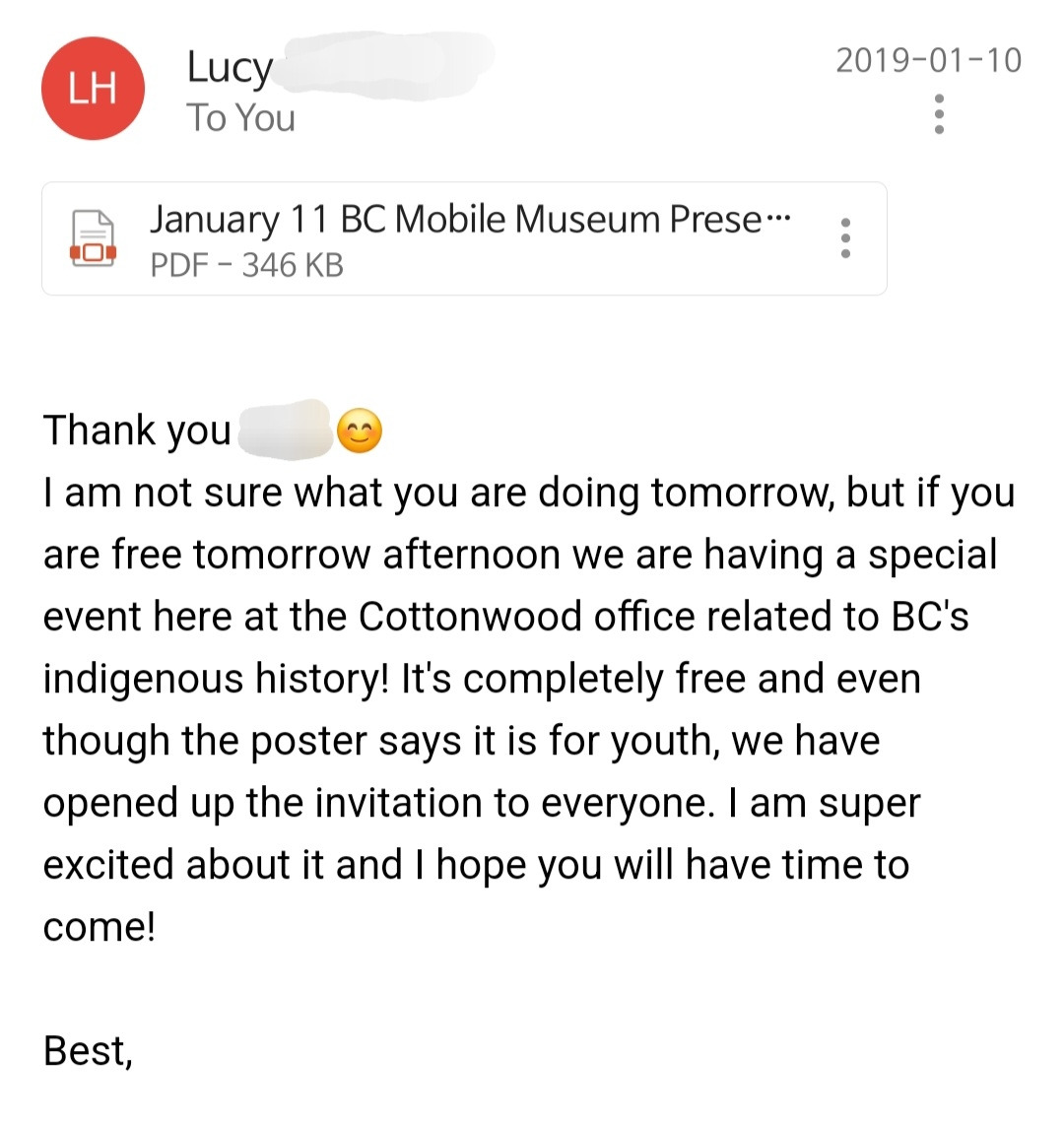Click the "PDF - 346 KB" size label

pyautogui.click(x=246, y=265)
